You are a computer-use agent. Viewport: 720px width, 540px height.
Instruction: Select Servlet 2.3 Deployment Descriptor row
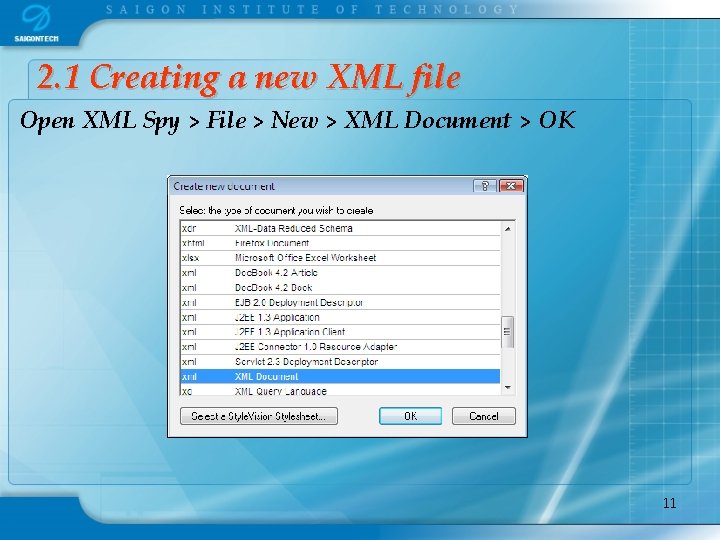(340, 362)
